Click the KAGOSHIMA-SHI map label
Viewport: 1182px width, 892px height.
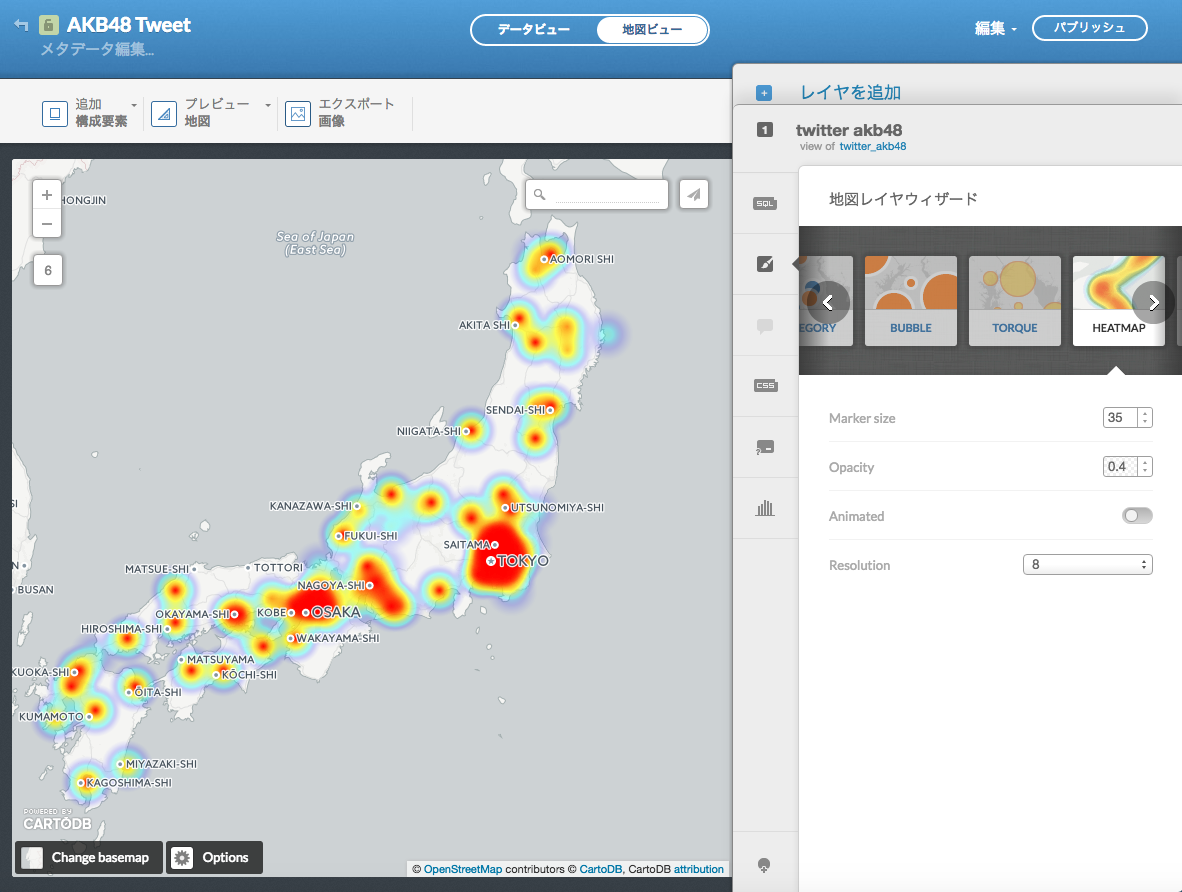pos(129,783)
